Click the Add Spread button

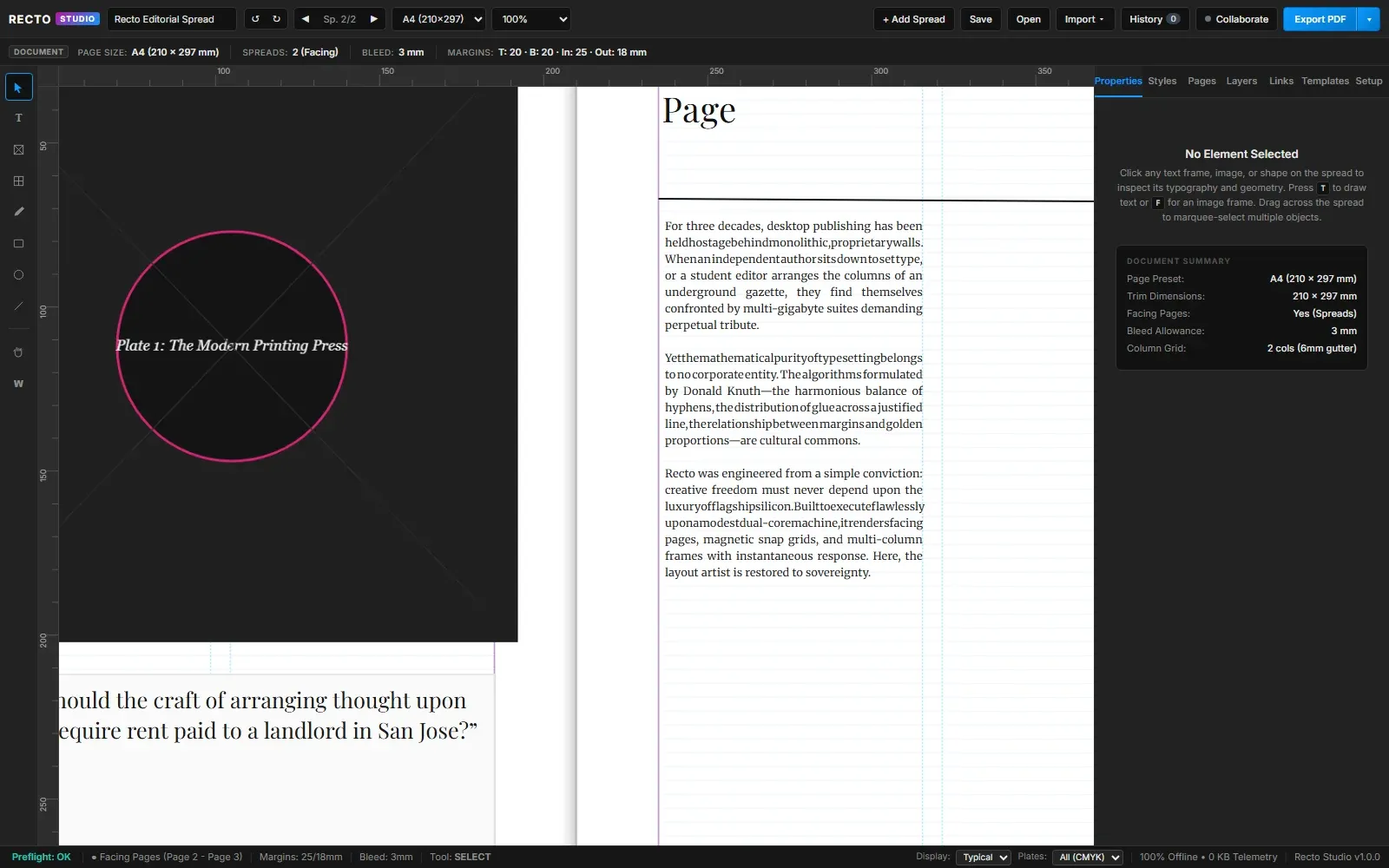[x=914, y=19]
